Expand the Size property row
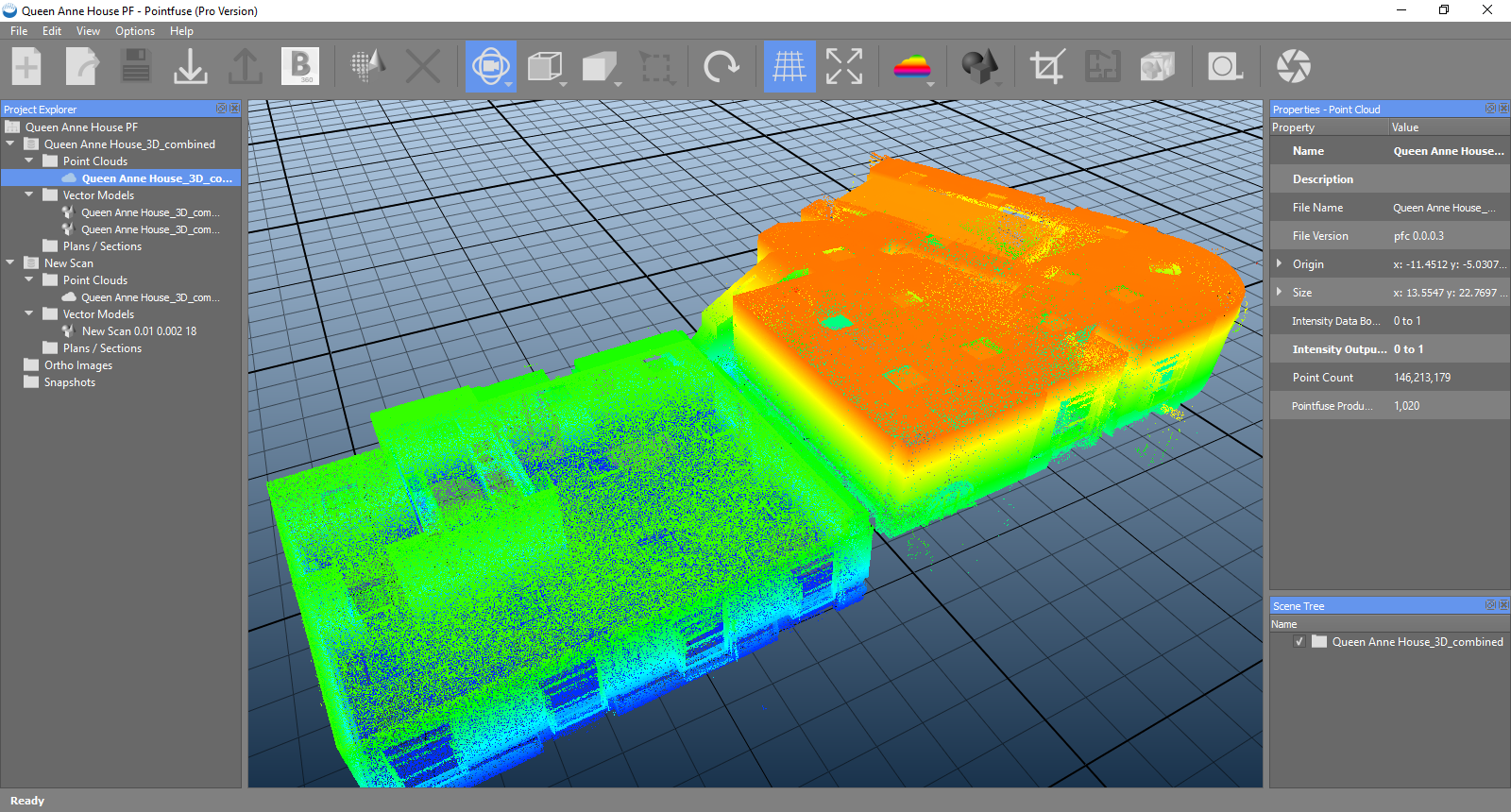This screenshot has width=1511, height=812. pyautogui.click(x=1280, y=292)
